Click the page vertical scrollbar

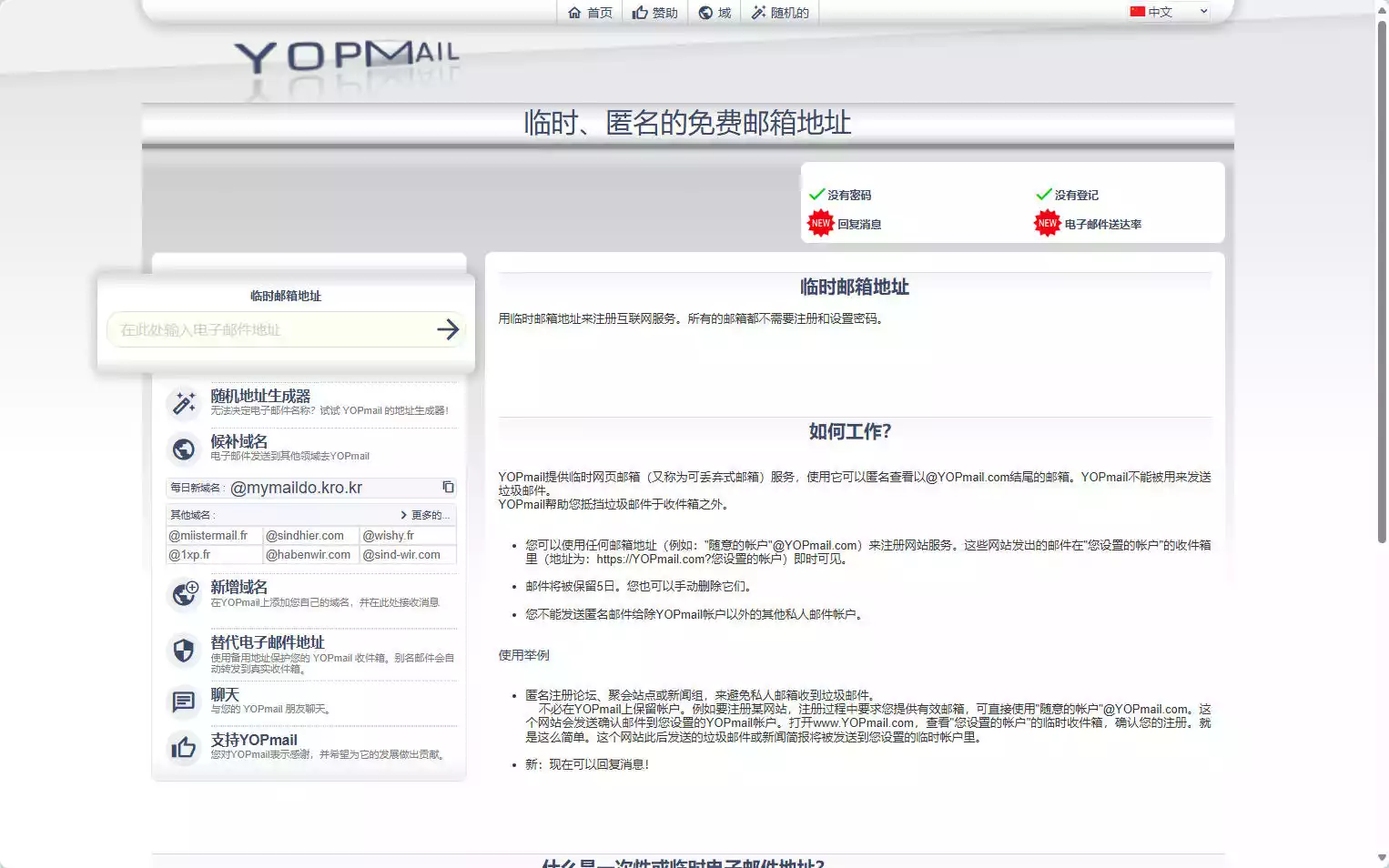click(x=1382, y=282)
